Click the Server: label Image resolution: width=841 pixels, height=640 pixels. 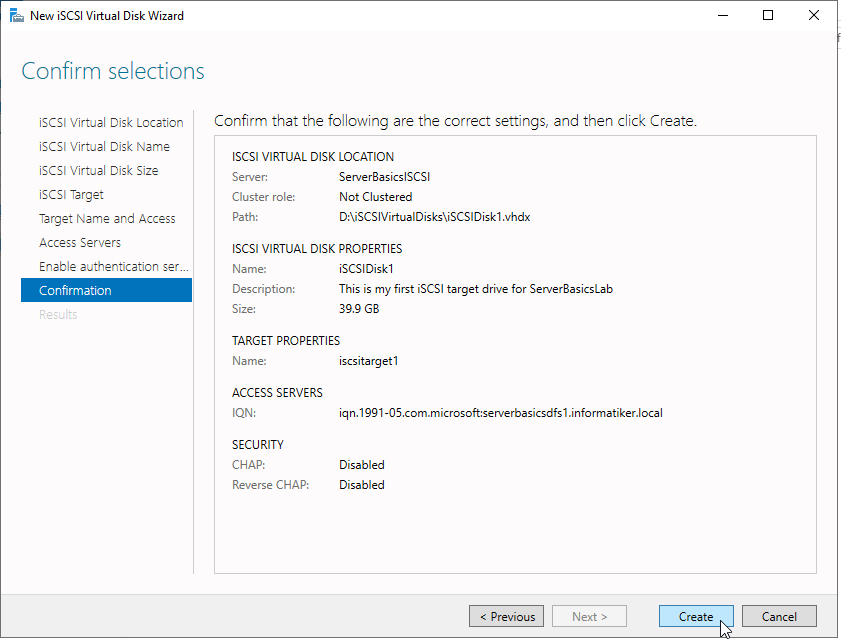point(249,177)
